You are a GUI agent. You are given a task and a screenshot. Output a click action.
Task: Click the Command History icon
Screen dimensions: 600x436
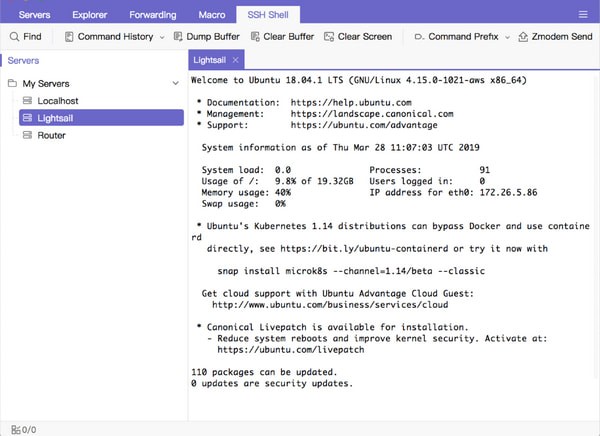tap(69, 37)
